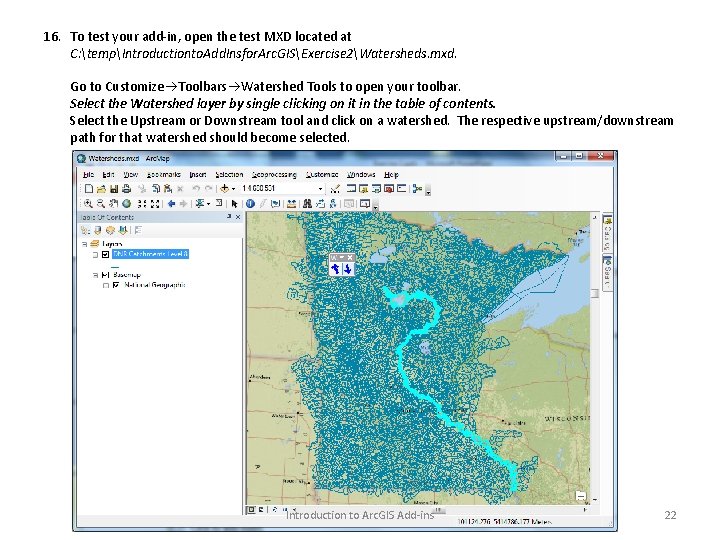Print the map using printer icon
720x540 pixels.
click(126, 189)
